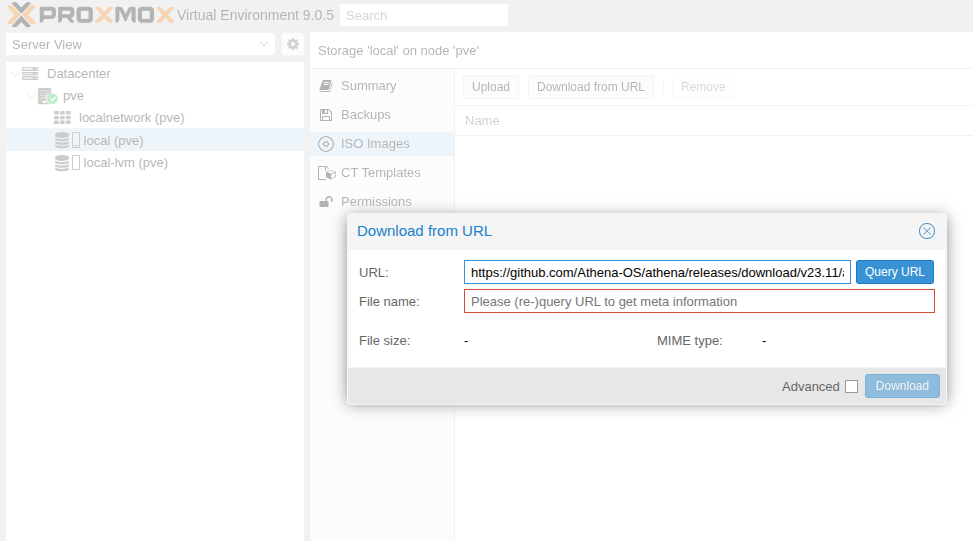Click the localnetwork grid icon
The width and height of the screenshot is (973, 541).
click(x=62, y=118)
